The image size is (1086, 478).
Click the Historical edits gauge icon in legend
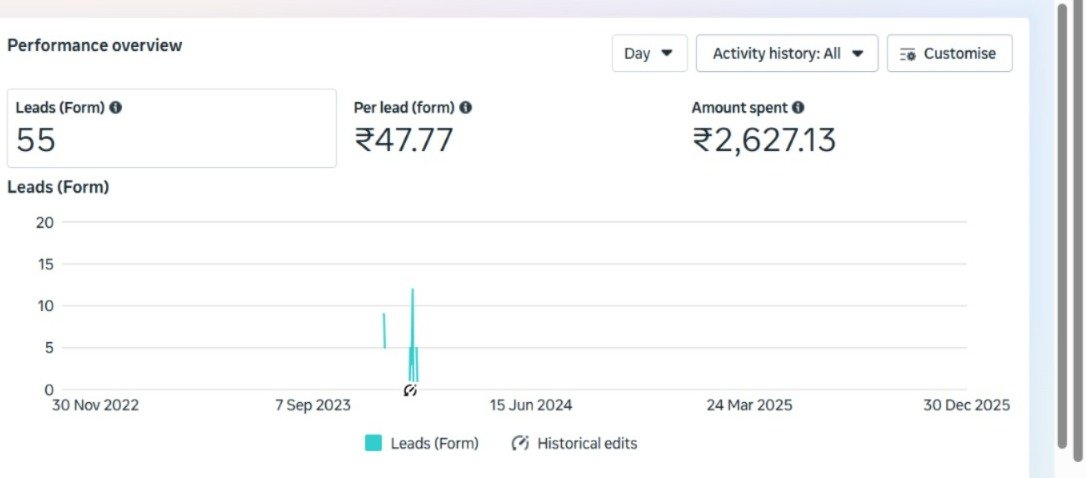click(x=520, y=443)
